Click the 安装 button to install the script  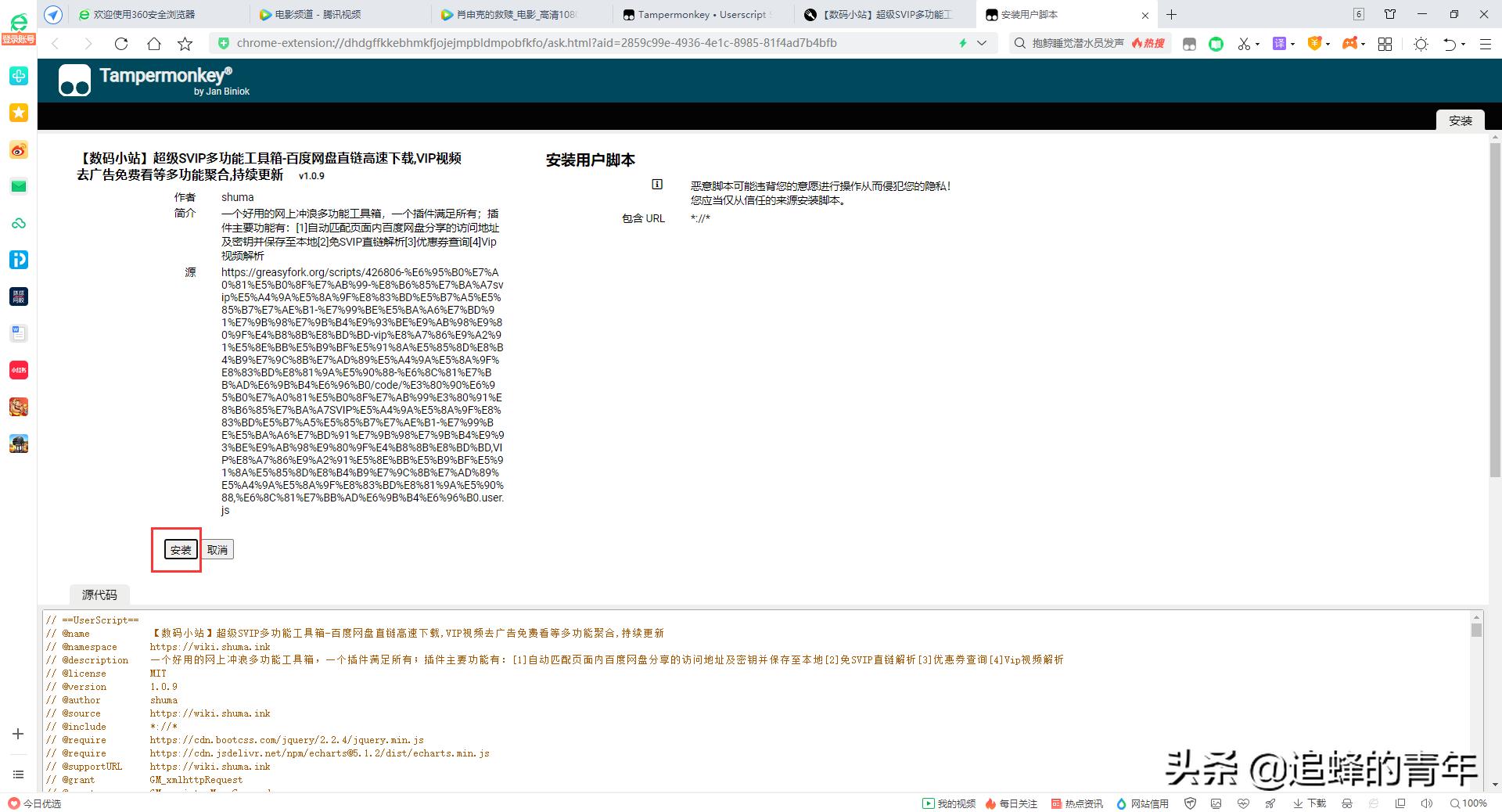(x=180, y=550)
